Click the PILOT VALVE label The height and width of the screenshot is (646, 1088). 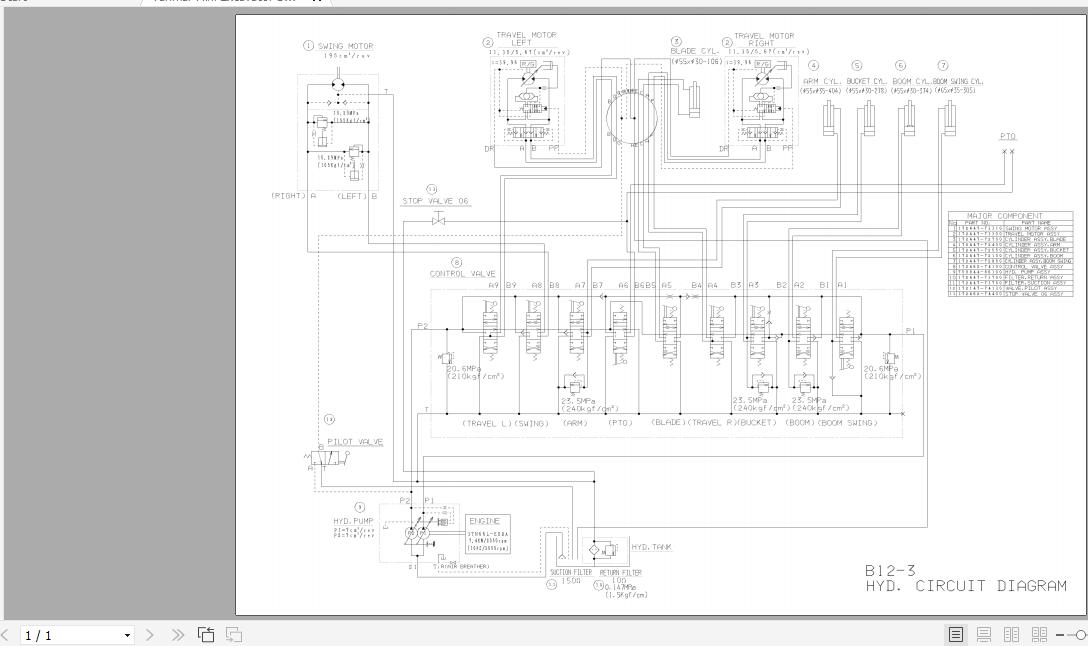tap(355, 441)
